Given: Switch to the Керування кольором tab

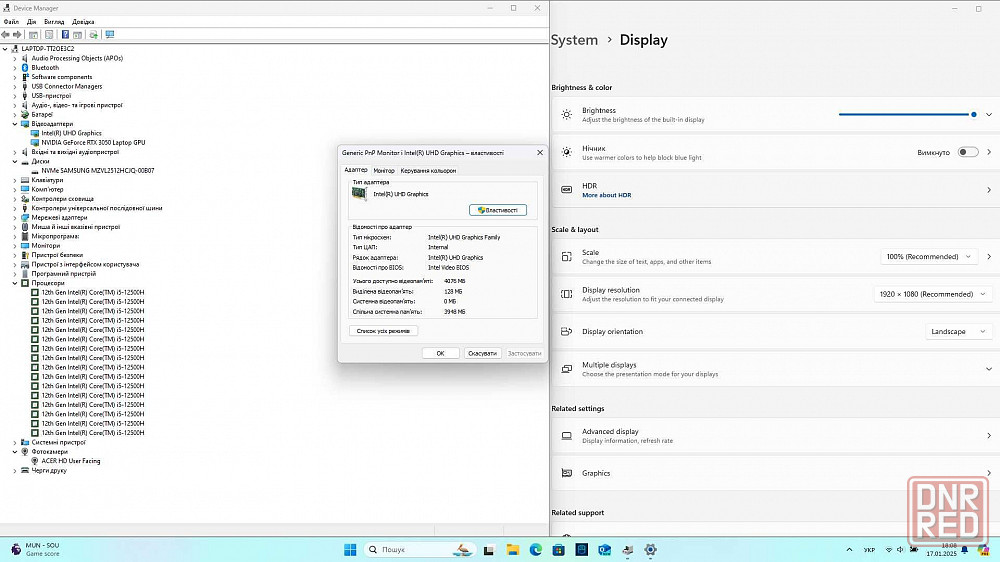Looking at the screenshot, I should coord(428,171).
